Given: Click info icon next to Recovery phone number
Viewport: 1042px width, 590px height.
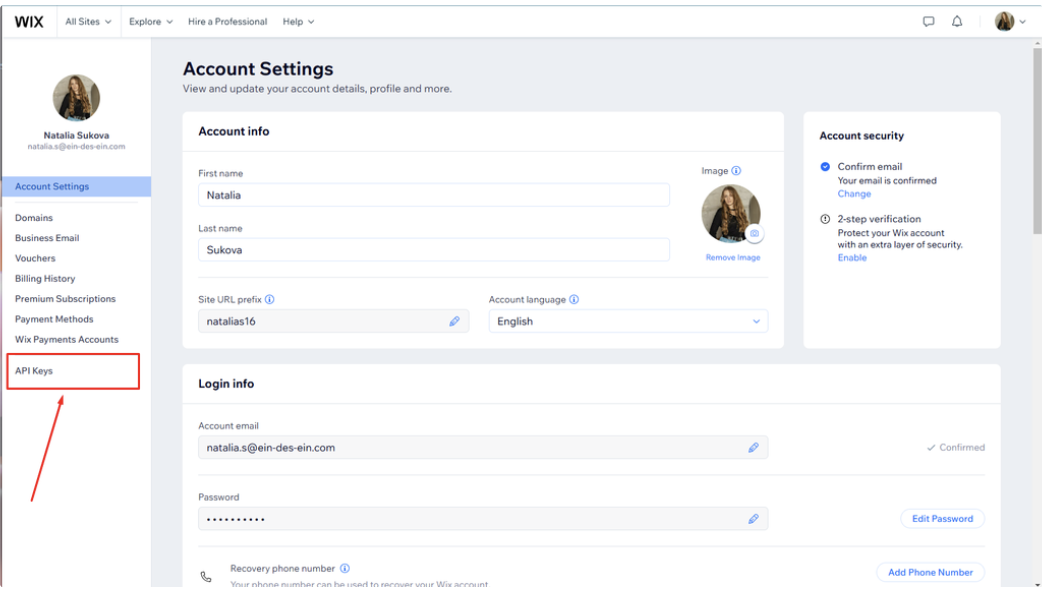Looking at the screenshot, I should click(345, 569).
